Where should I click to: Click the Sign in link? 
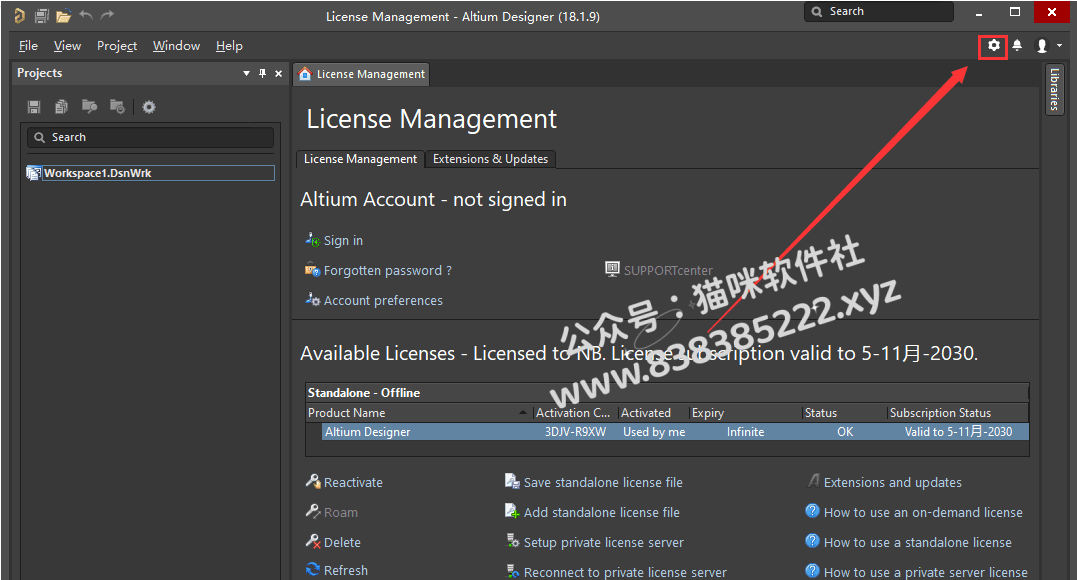point(343,241)
